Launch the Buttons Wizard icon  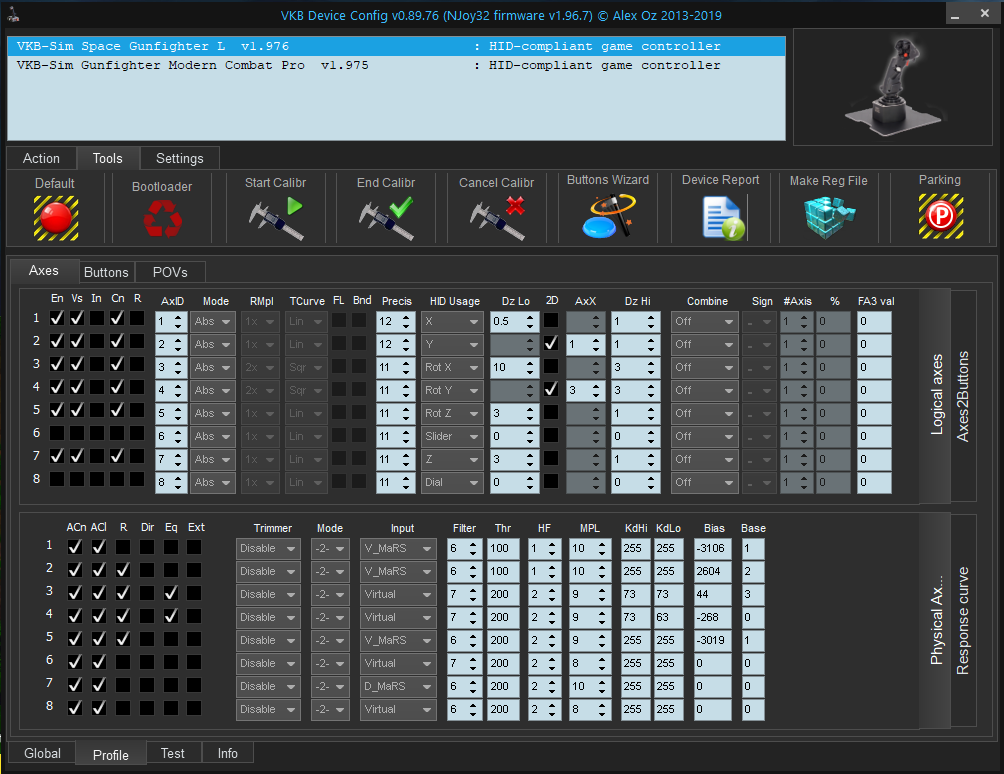click(609, 216)
